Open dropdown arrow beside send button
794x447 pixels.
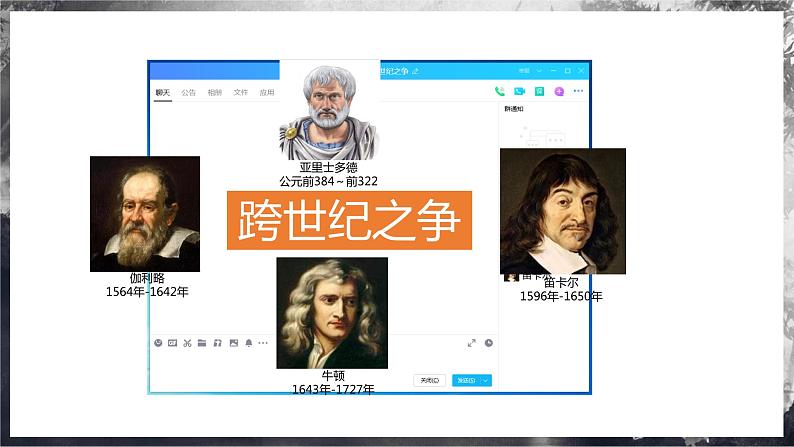[486, 380]
